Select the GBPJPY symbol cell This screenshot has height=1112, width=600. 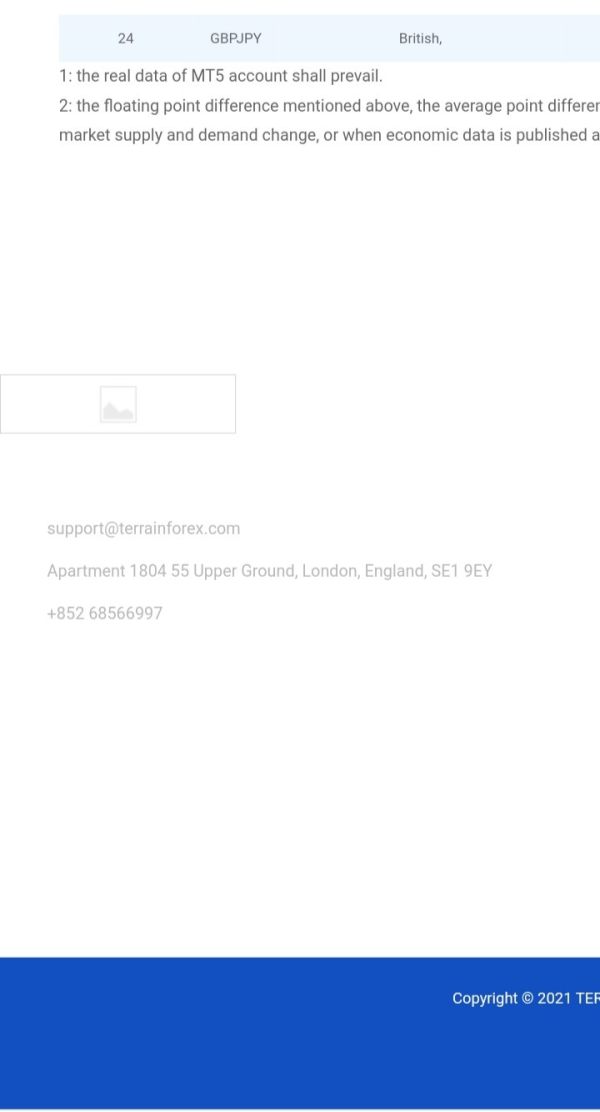point(235,38)
